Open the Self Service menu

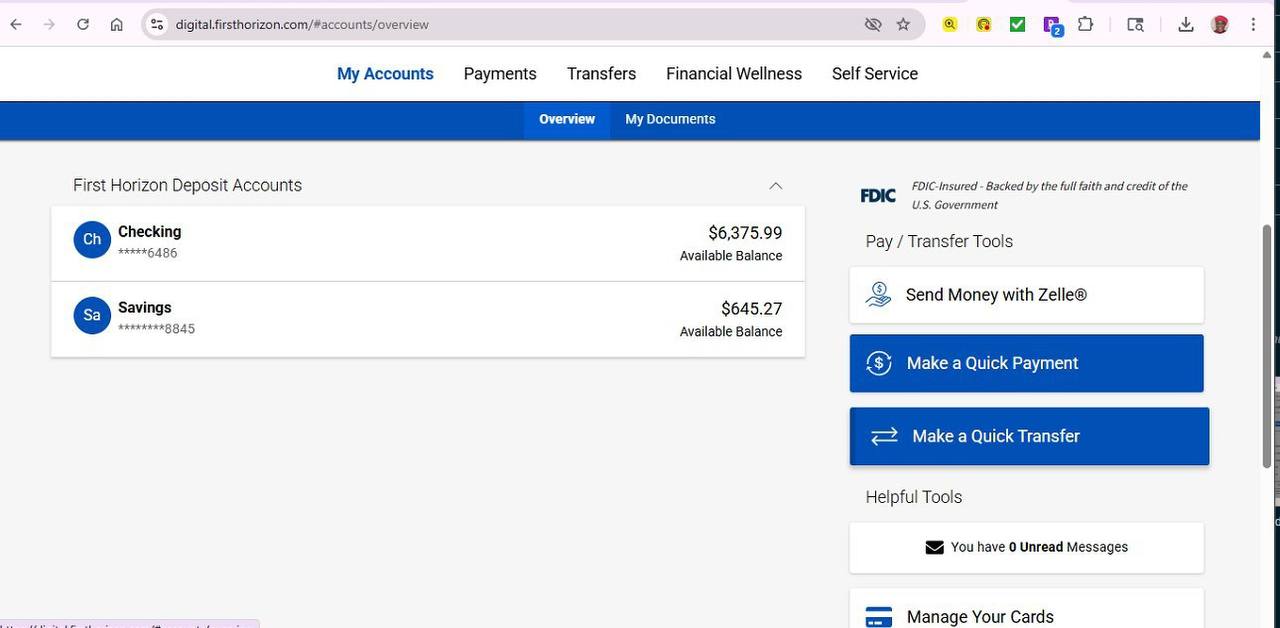tap(875, 74)
